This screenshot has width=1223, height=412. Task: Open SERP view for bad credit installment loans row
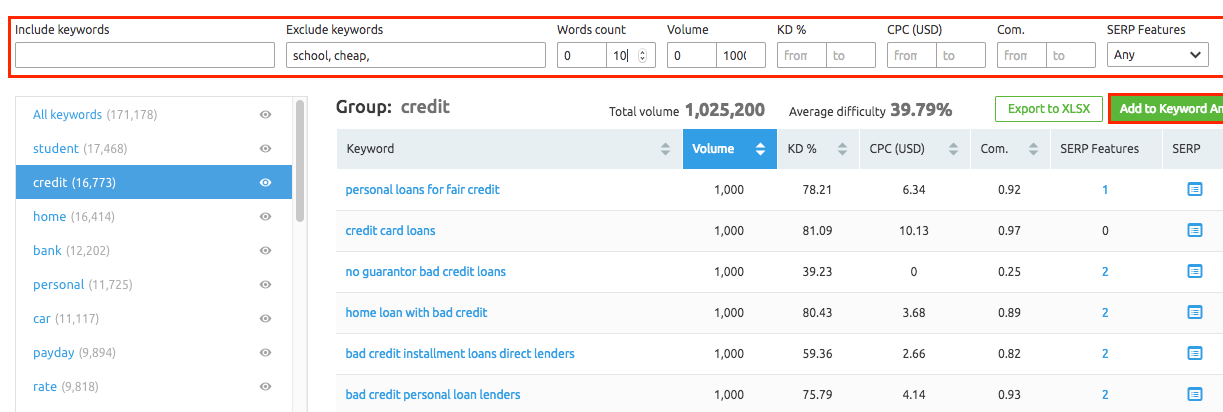click(1194, 353)
